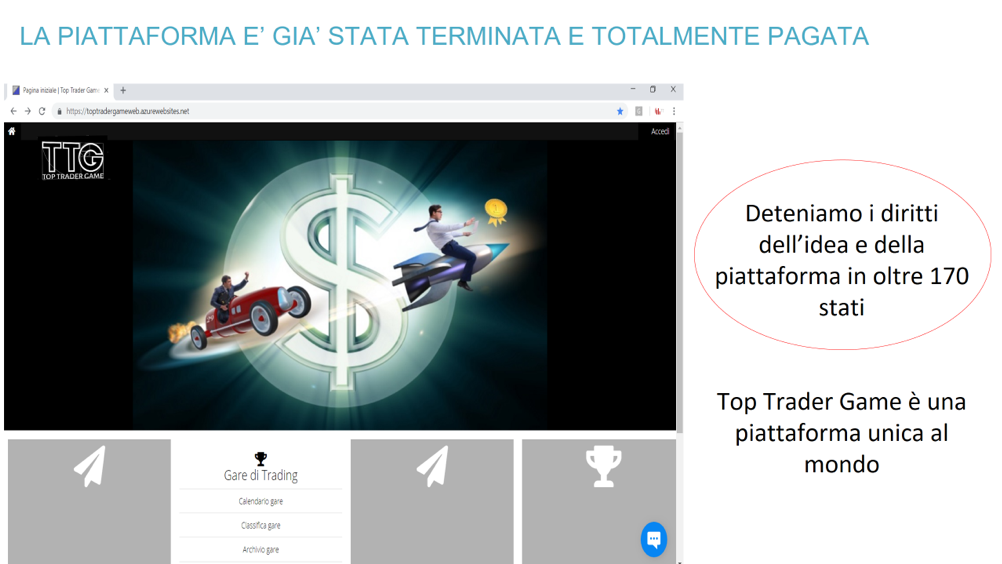Viewport: 1002px width, 564px height.
Task: Open the Archivio gare link
Action: [x=261, y=550]
